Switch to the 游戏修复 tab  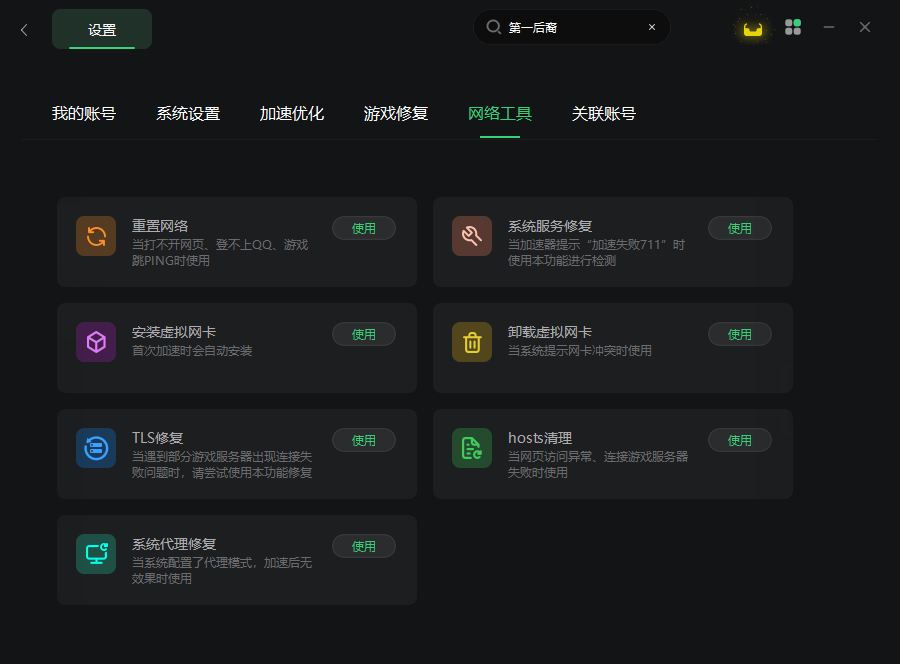396,114
